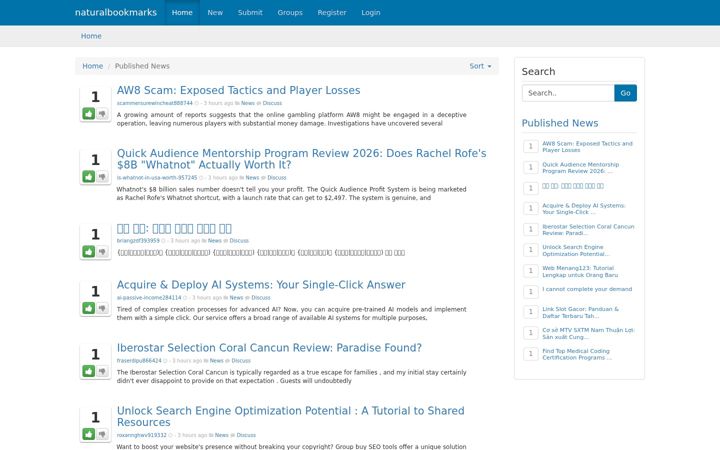The height and width of the screenshot is (450, 720).
Task: Click Discuss under the Iberostar post
Action: (x=241, y=360)
